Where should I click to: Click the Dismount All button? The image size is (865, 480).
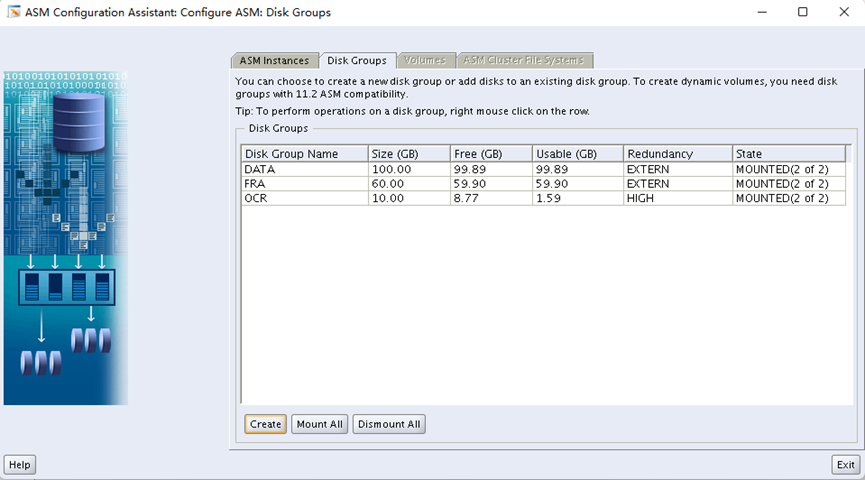pos(389,424)
